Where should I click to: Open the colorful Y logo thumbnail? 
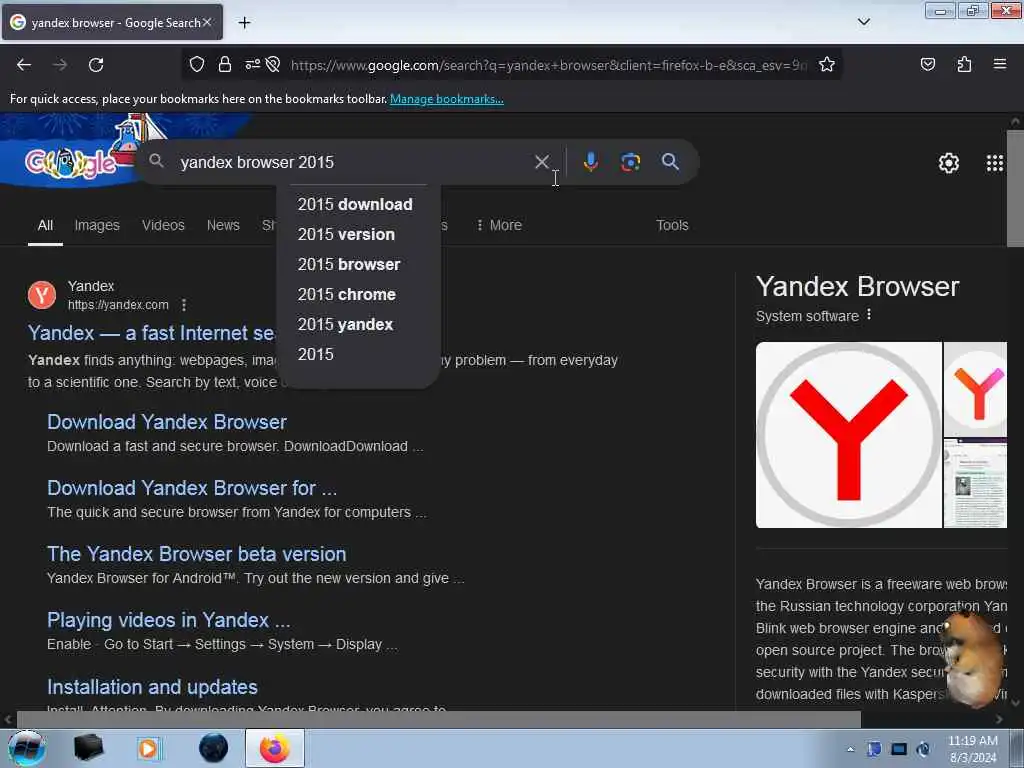[x=975, y=389]
